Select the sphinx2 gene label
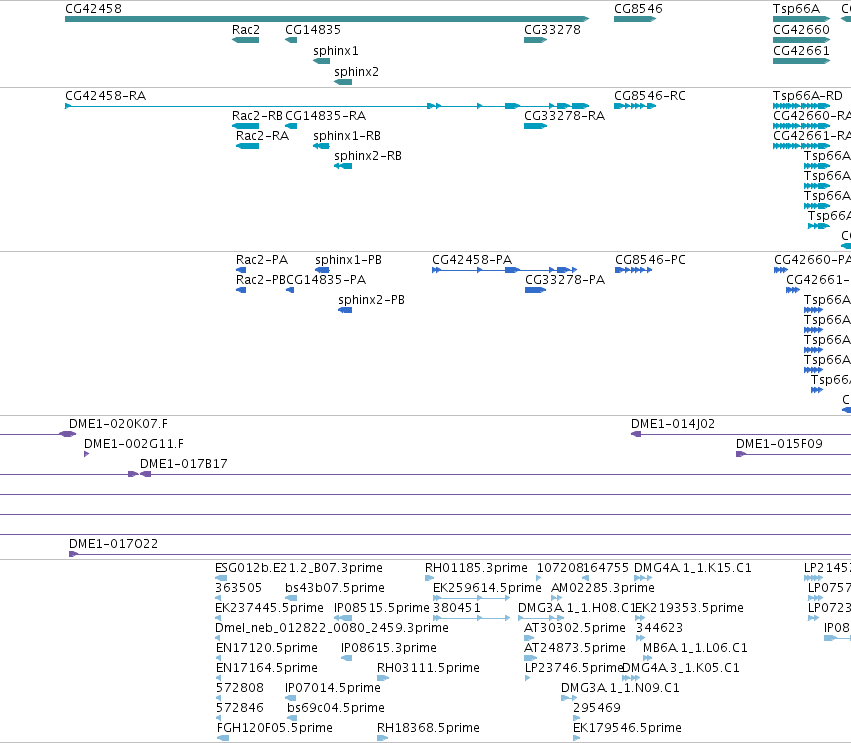851x743 pixels. [x=356, y=72]
